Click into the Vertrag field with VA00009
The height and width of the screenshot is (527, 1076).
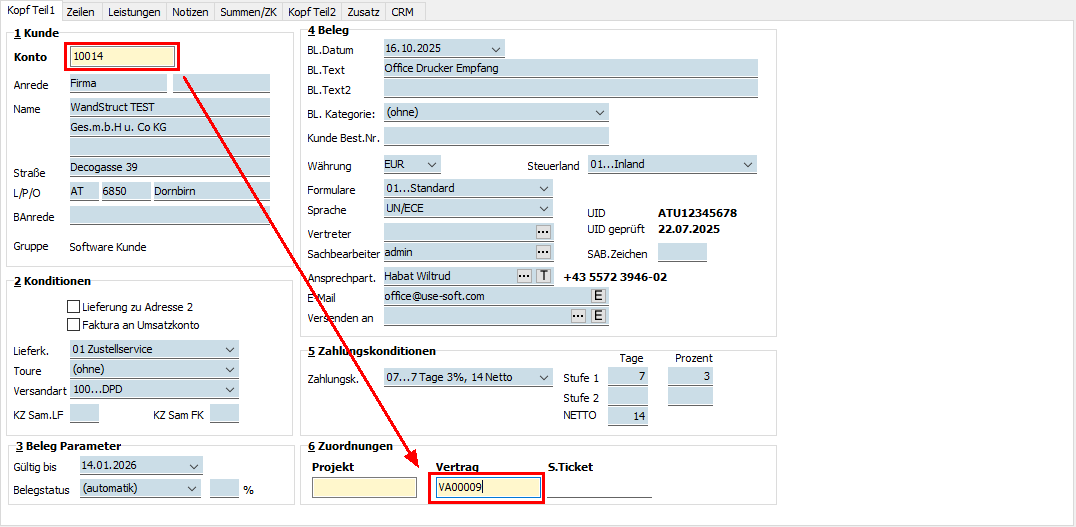tap(487, 487)
